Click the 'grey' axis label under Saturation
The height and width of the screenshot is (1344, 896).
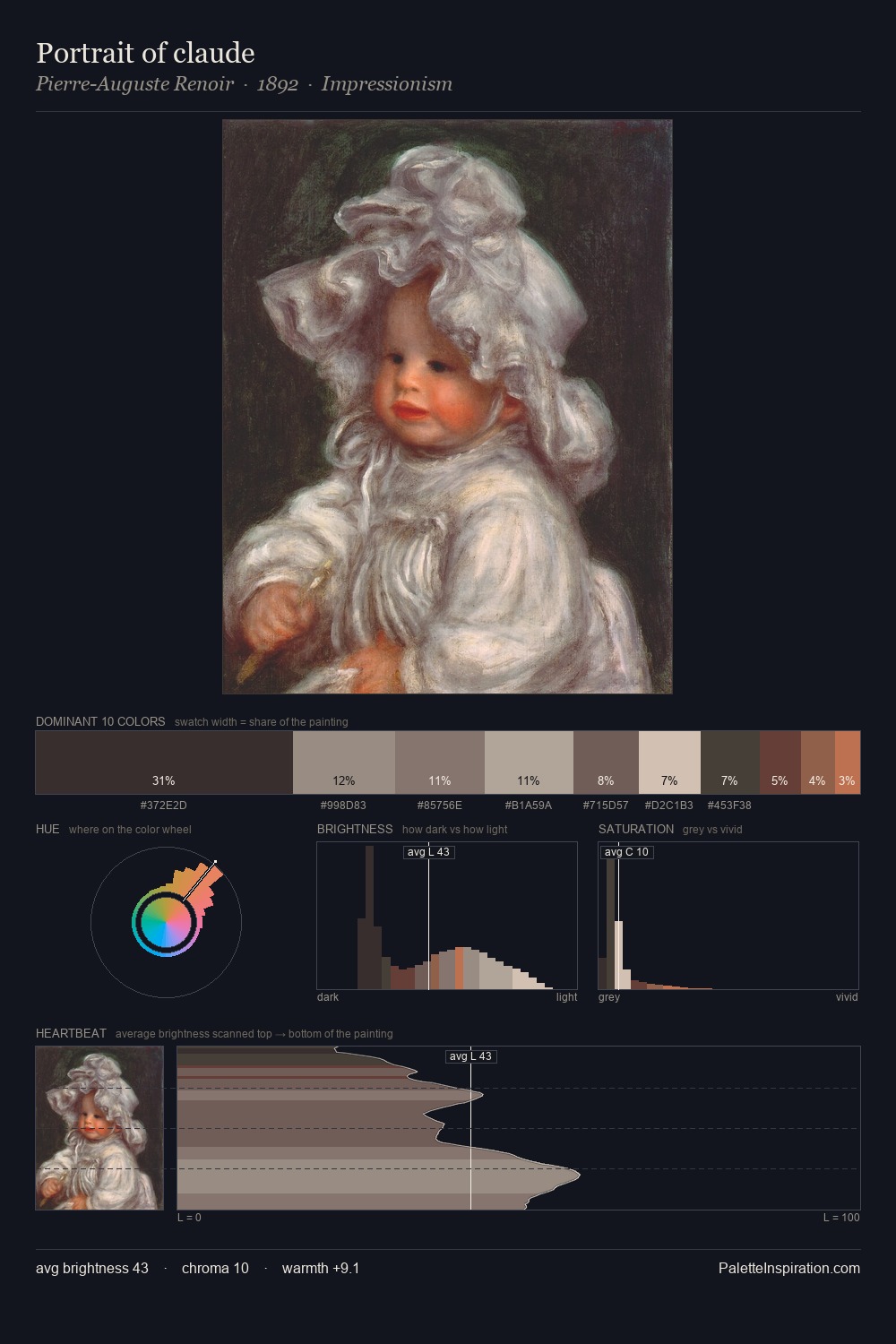(x=609, y=997)
